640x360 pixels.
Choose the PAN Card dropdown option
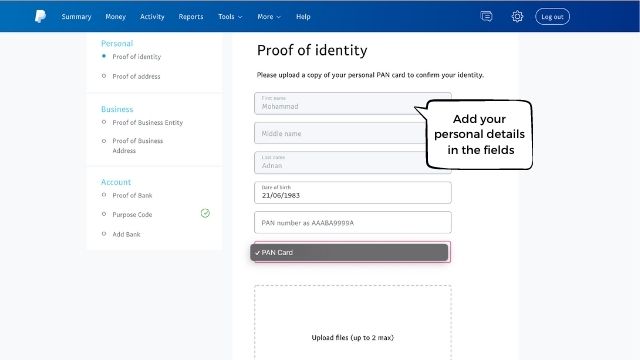click(x=349, y=252)
